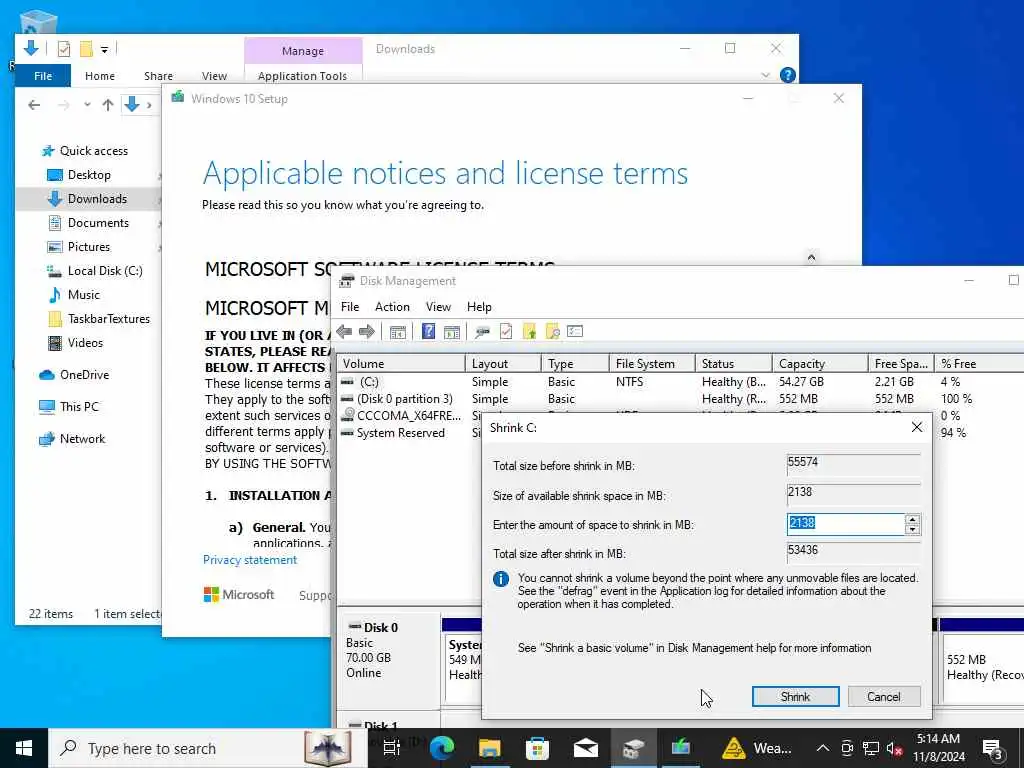Expand the File Explorer ribbon chevron
Viewport: 1024px width, 768px height.
tap(765, 76)
